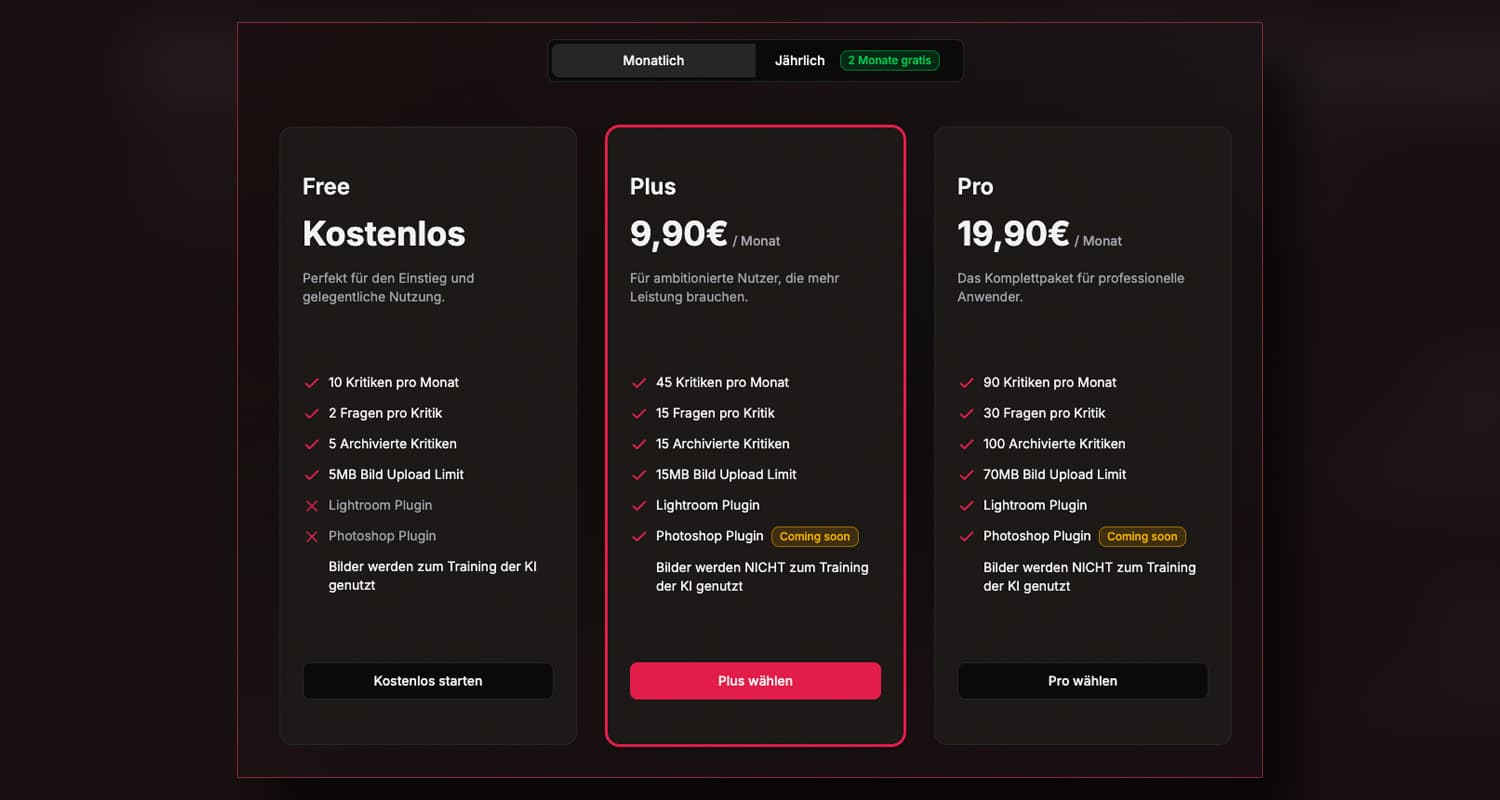Image resolution: width=1500 pixels, height=800 pixels.
Task: Click the checkmark beside 30 Fragen pro Kritik
Action: point(966,414)
